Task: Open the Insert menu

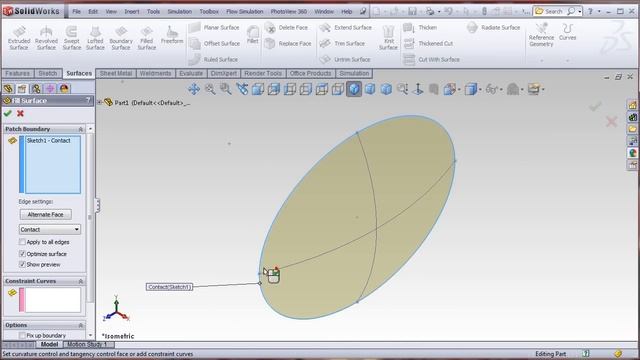Action: click(131, 11)
